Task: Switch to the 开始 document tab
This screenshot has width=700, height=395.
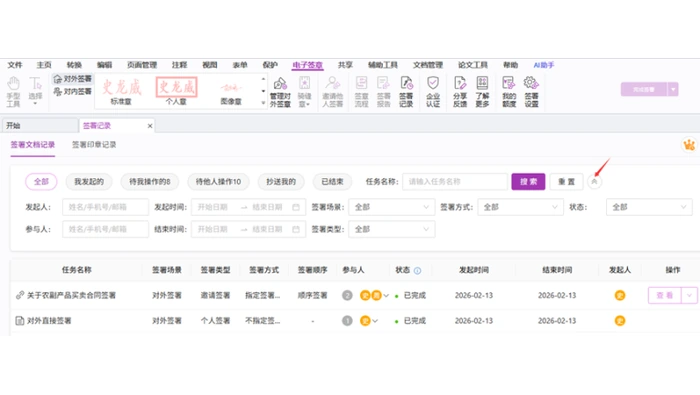Action: point(40,126)
